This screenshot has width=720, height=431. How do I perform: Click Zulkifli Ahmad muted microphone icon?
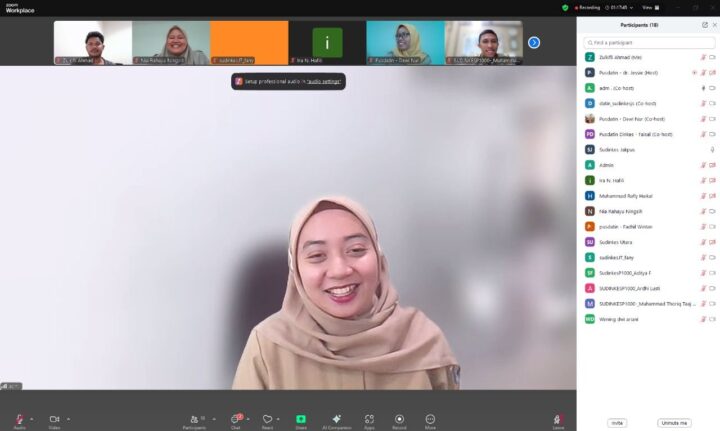point(703,57)
